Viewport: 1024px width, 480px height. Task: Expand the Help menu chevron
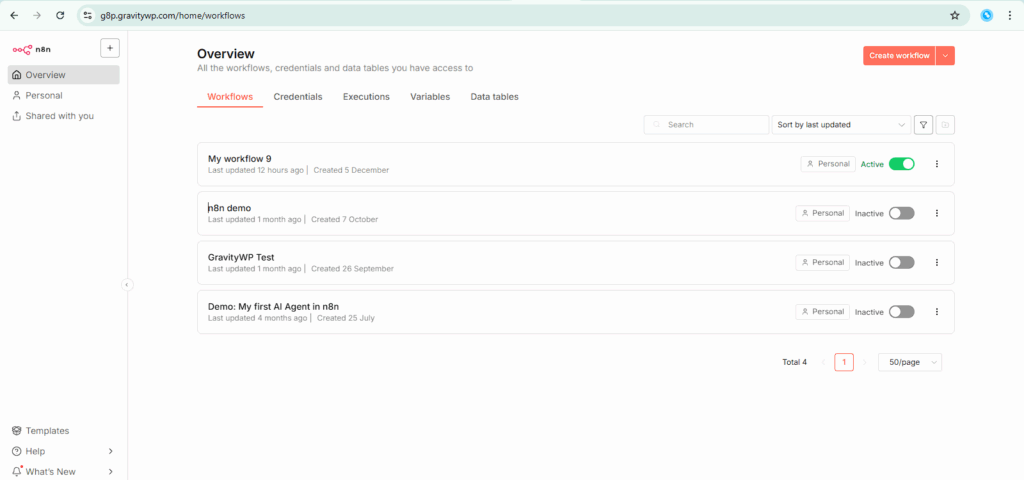coord(110,451)
